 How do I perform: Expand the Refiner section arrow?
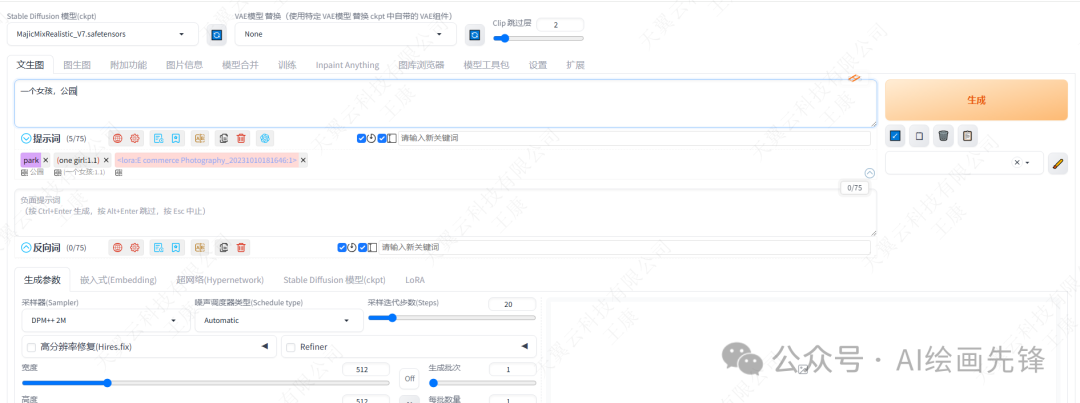pos(524,347)
